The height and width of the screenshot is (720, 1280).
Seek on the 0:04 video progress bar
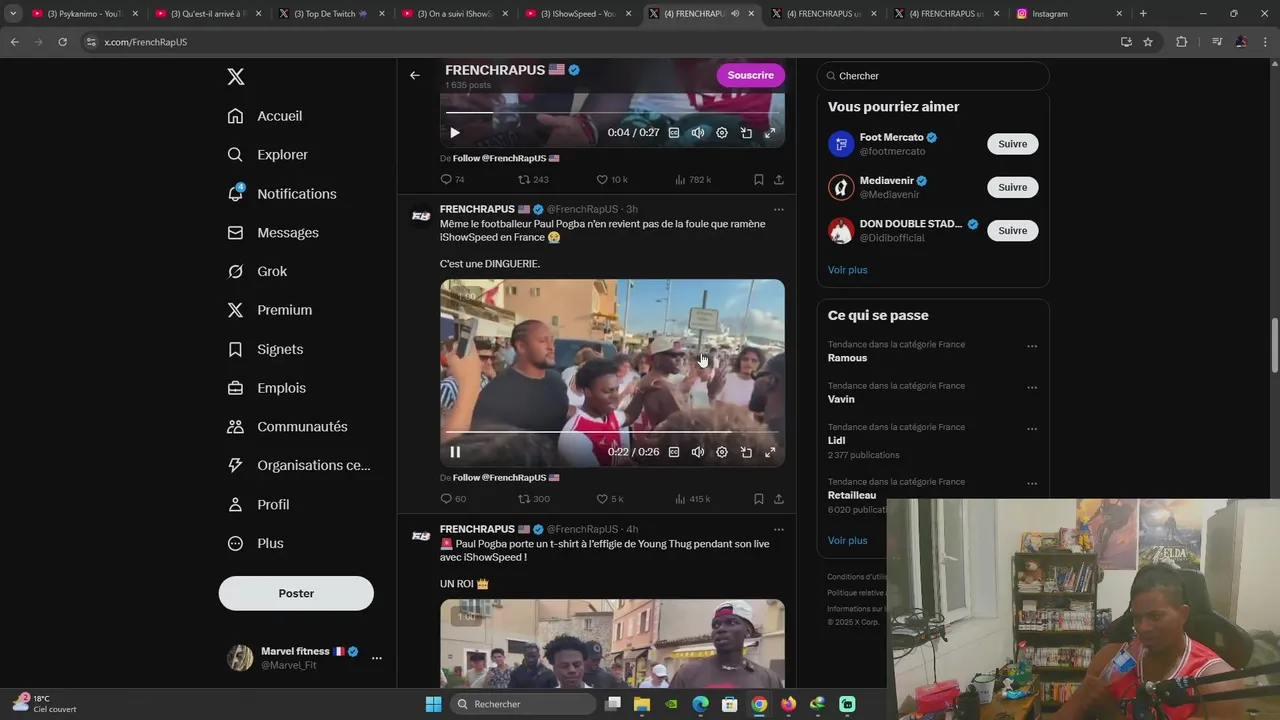(612, 113)
